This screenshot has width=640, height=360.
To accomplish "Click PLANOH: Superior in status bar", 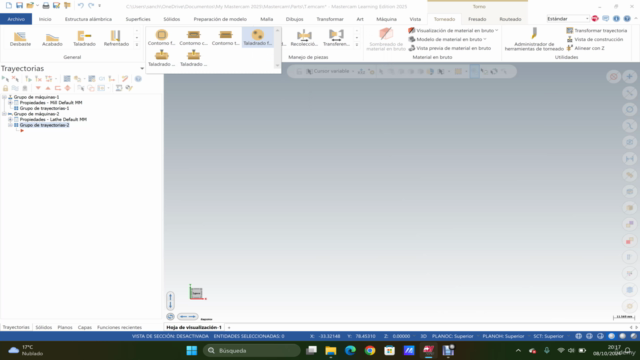I will 503,336.
